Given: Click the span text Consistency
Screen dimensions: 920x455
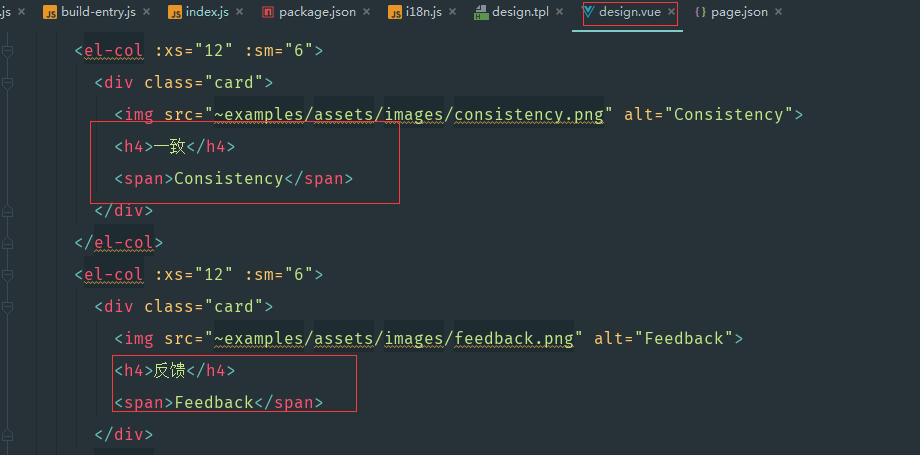Looking at the screenshot, I should [229, 178].
